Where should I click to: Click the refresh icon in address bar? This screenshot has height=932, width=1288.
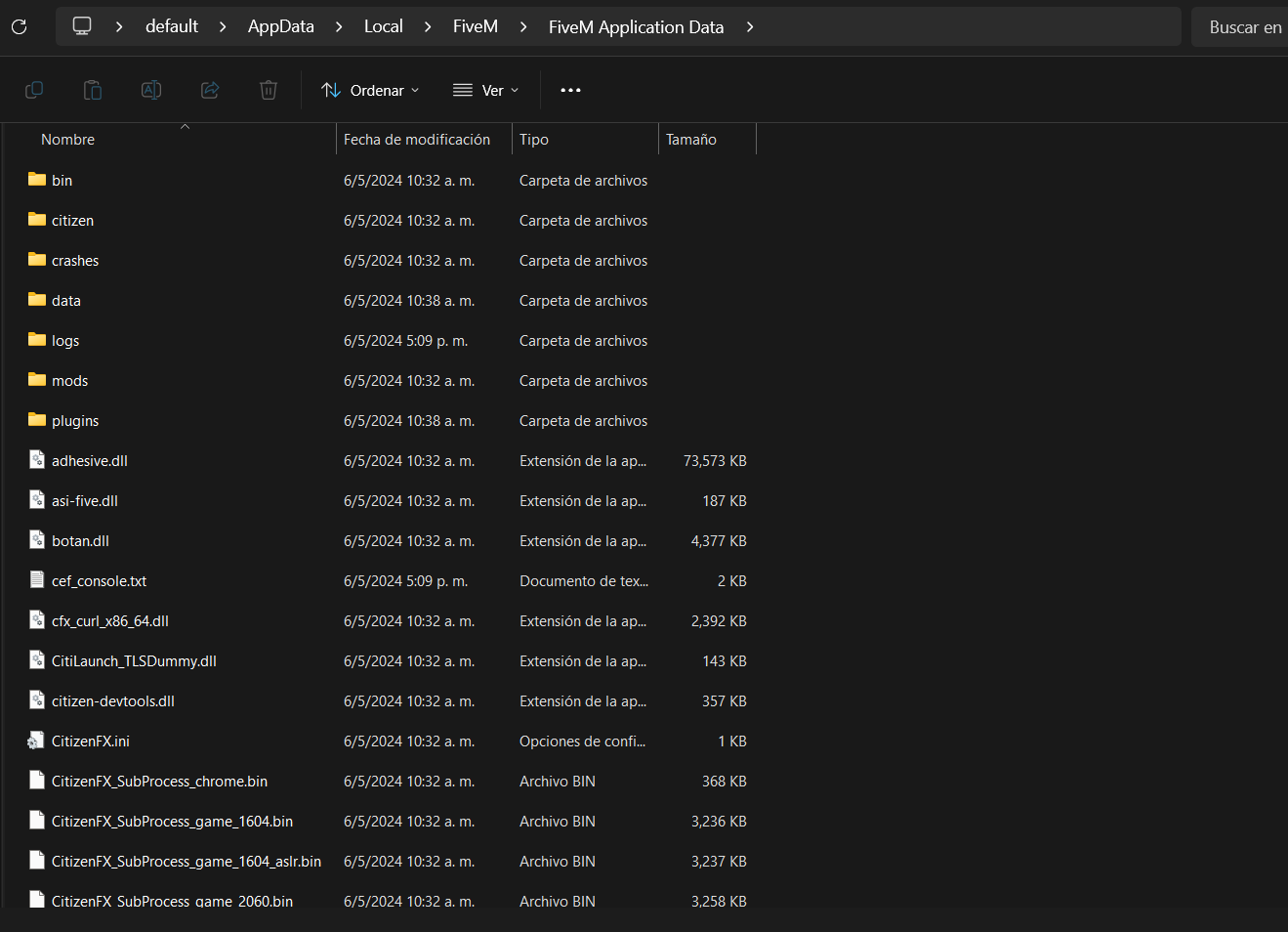(19, 26)
